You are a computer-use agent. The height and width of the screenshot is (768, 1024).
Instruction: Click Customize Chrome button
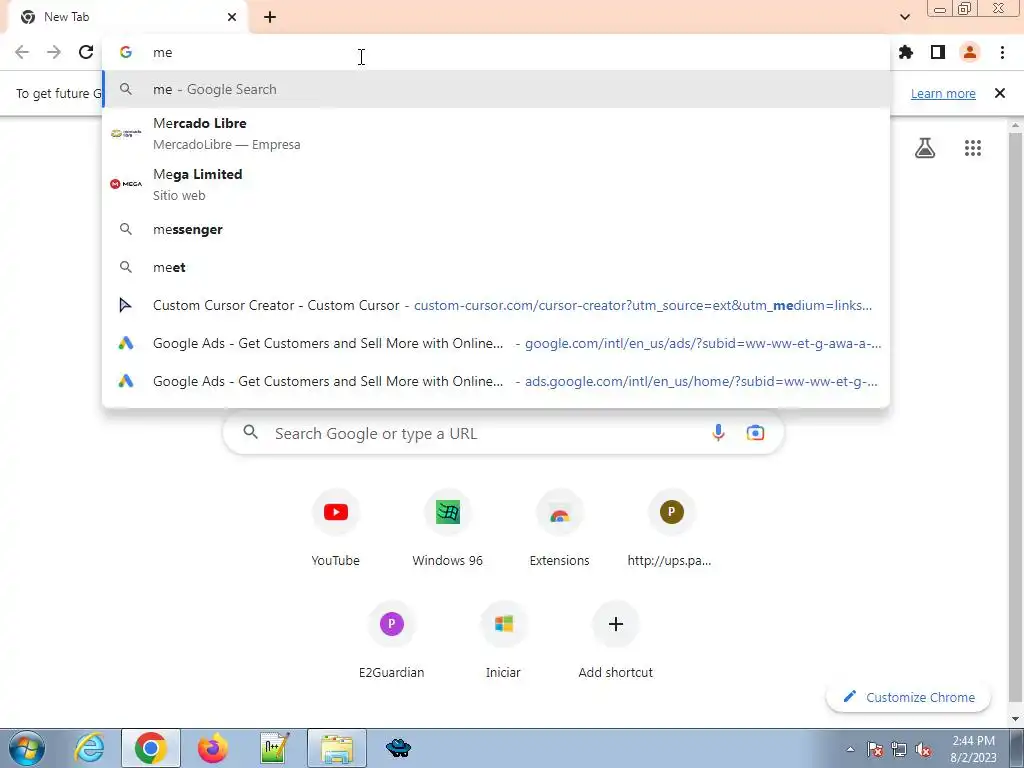[x=908, y=697]
